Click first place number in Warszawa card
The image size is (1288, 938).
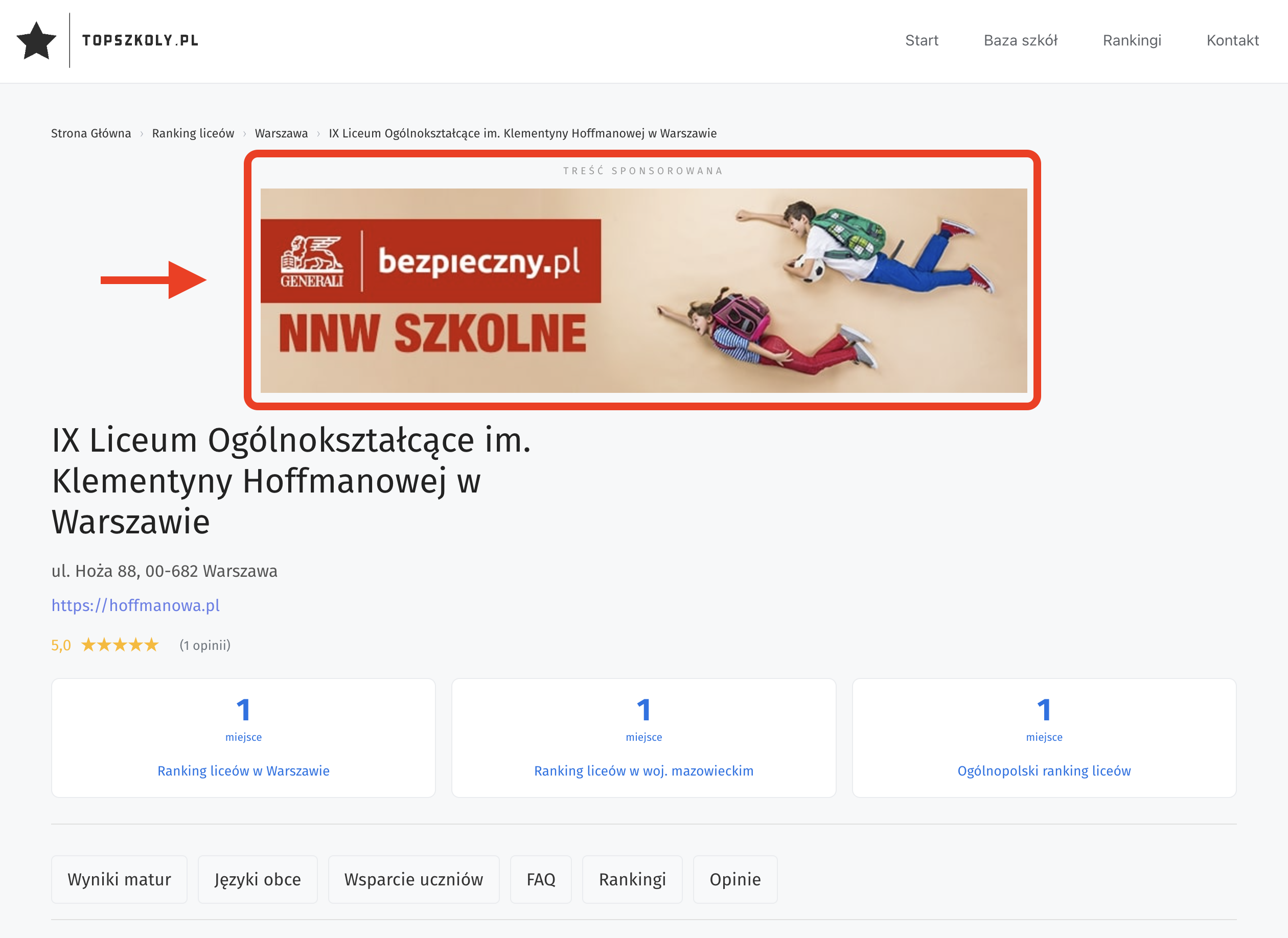tap(243, 710)
